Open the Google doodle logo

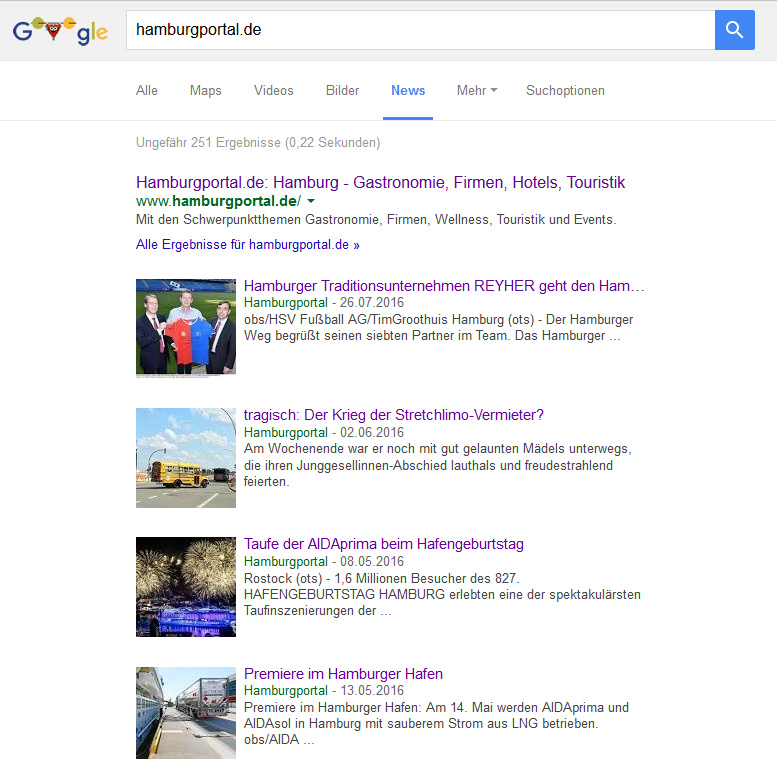(60, 31)
